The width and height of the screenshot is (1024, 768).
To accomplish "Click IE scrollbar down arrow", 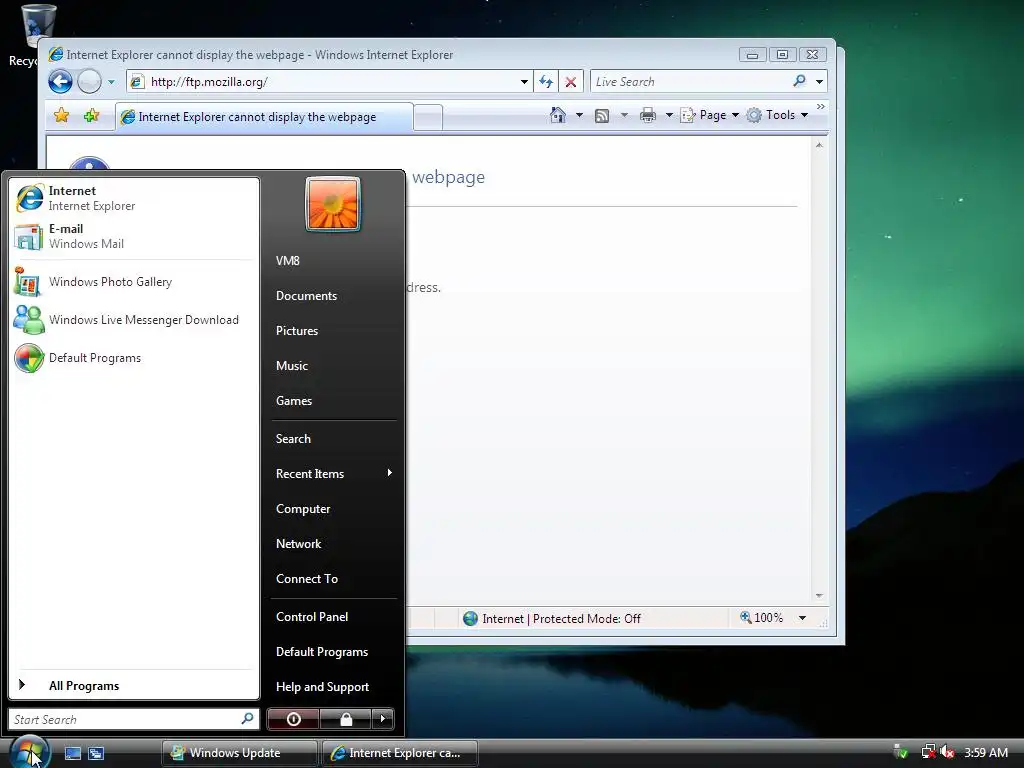I will 819,596.
